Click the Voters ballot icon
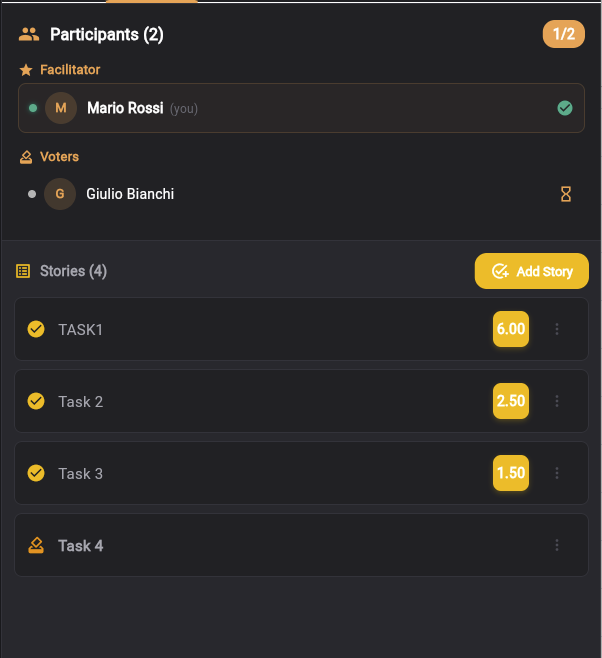Screen dimensions: 602x658 point(26,157)
